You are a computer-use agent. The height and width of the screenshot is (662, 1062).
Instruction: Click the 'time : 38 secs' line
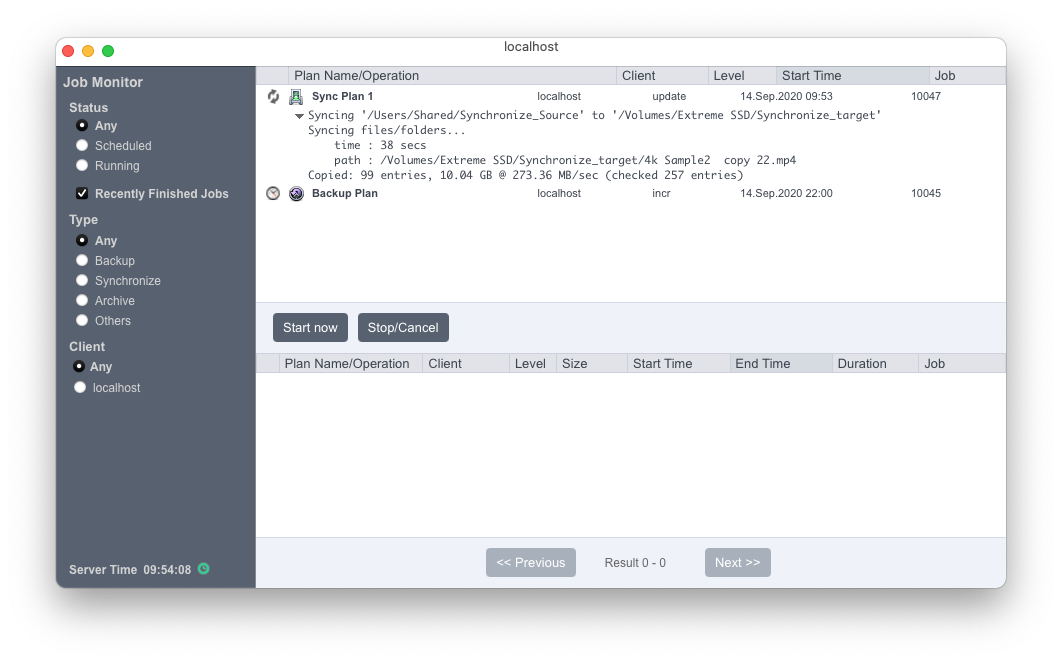click(380, 145)
